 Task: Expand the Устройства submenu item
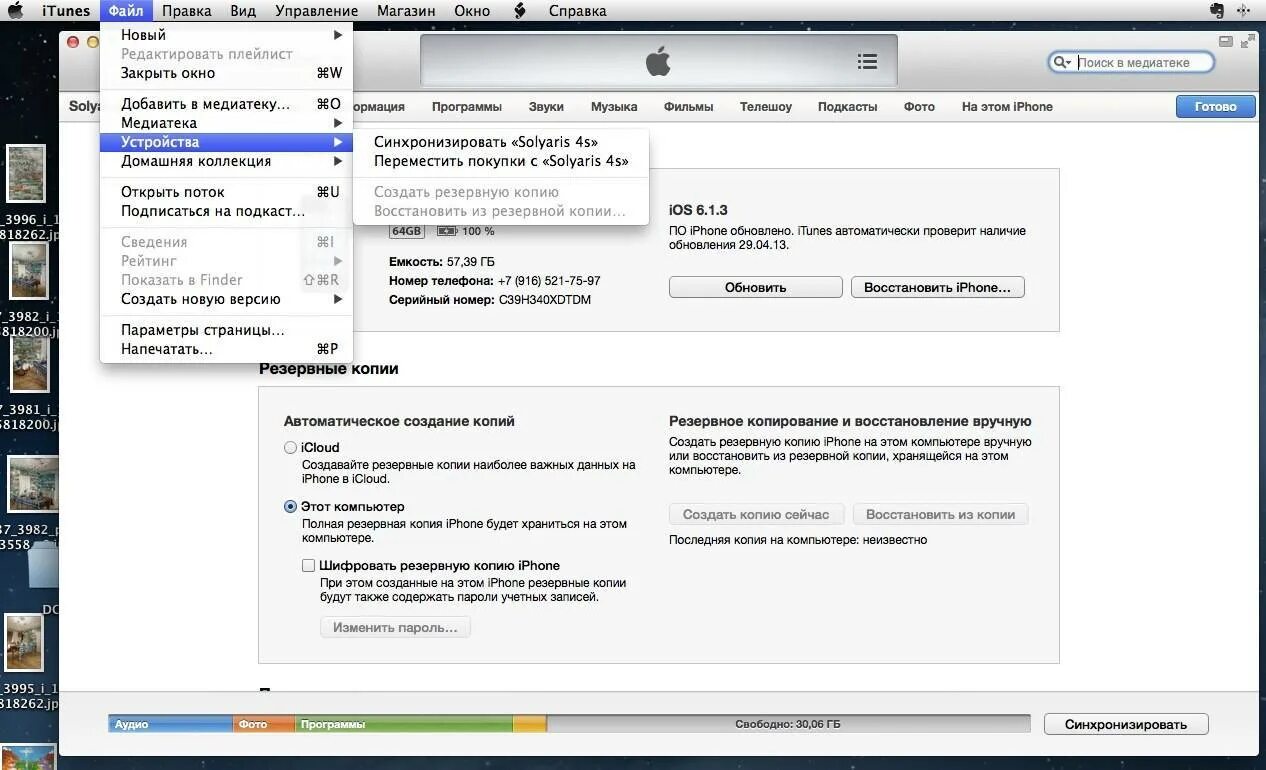226,142
